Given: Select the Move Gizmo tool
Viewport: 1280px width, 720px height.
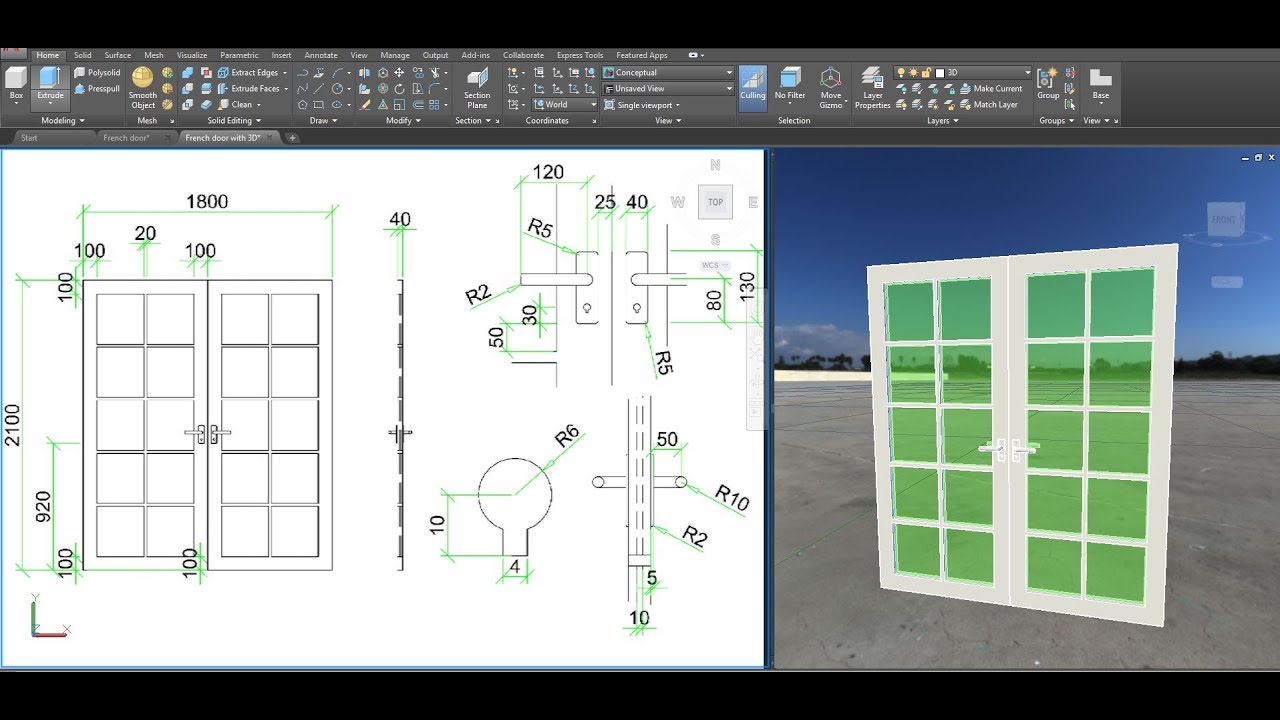Looking at the screenshot, I should click(x=831, y=88).
